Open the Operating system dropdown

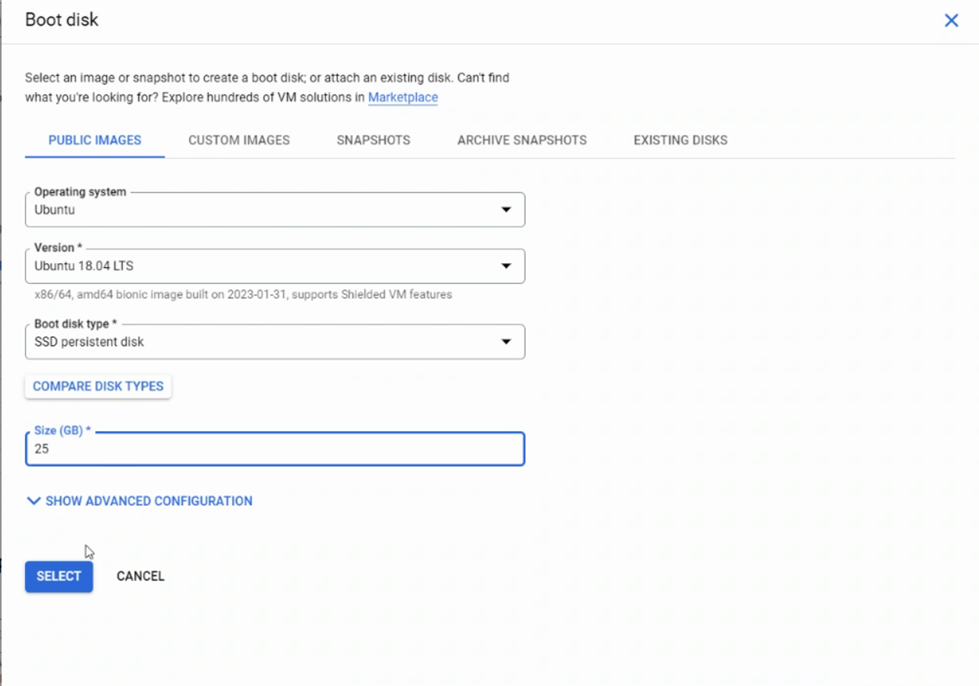tap(275, 209)
